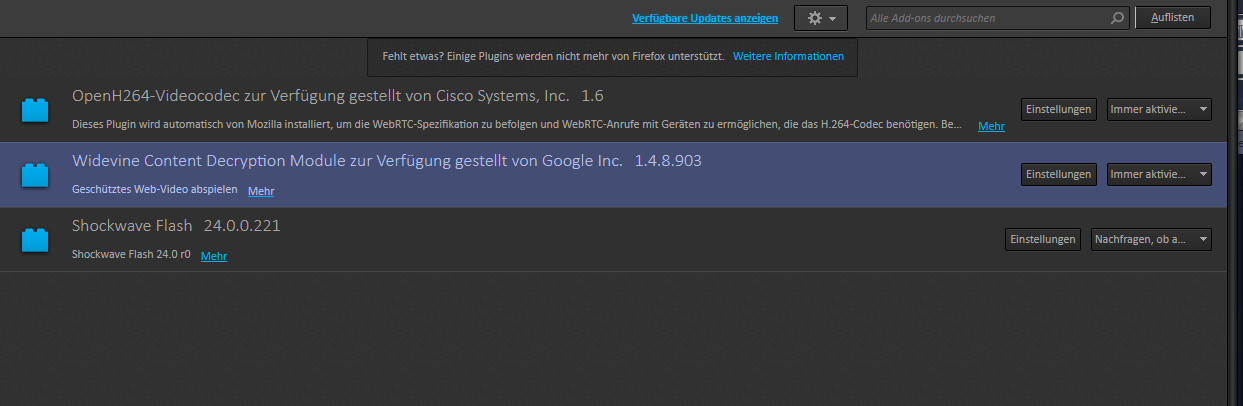This screenshot has height=406, width=1243.
Task: Select the Shockwave Flash plugin row
Action: pos(600,240)
